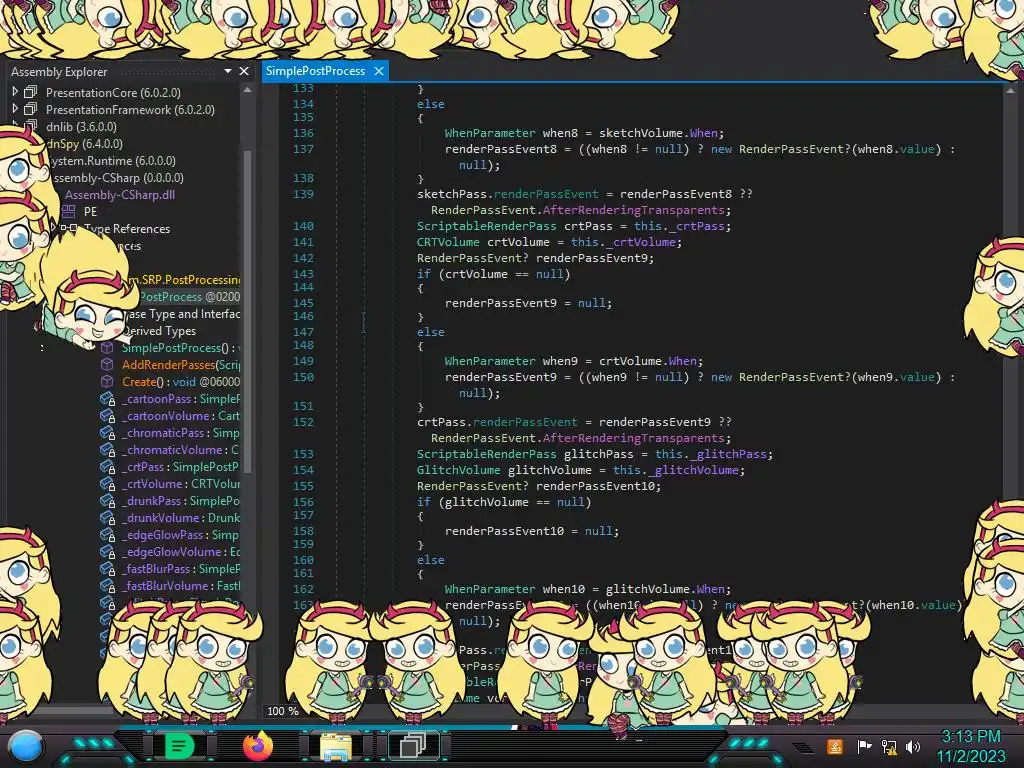Click the dnlib assembly icon

[x=31, y=126]
